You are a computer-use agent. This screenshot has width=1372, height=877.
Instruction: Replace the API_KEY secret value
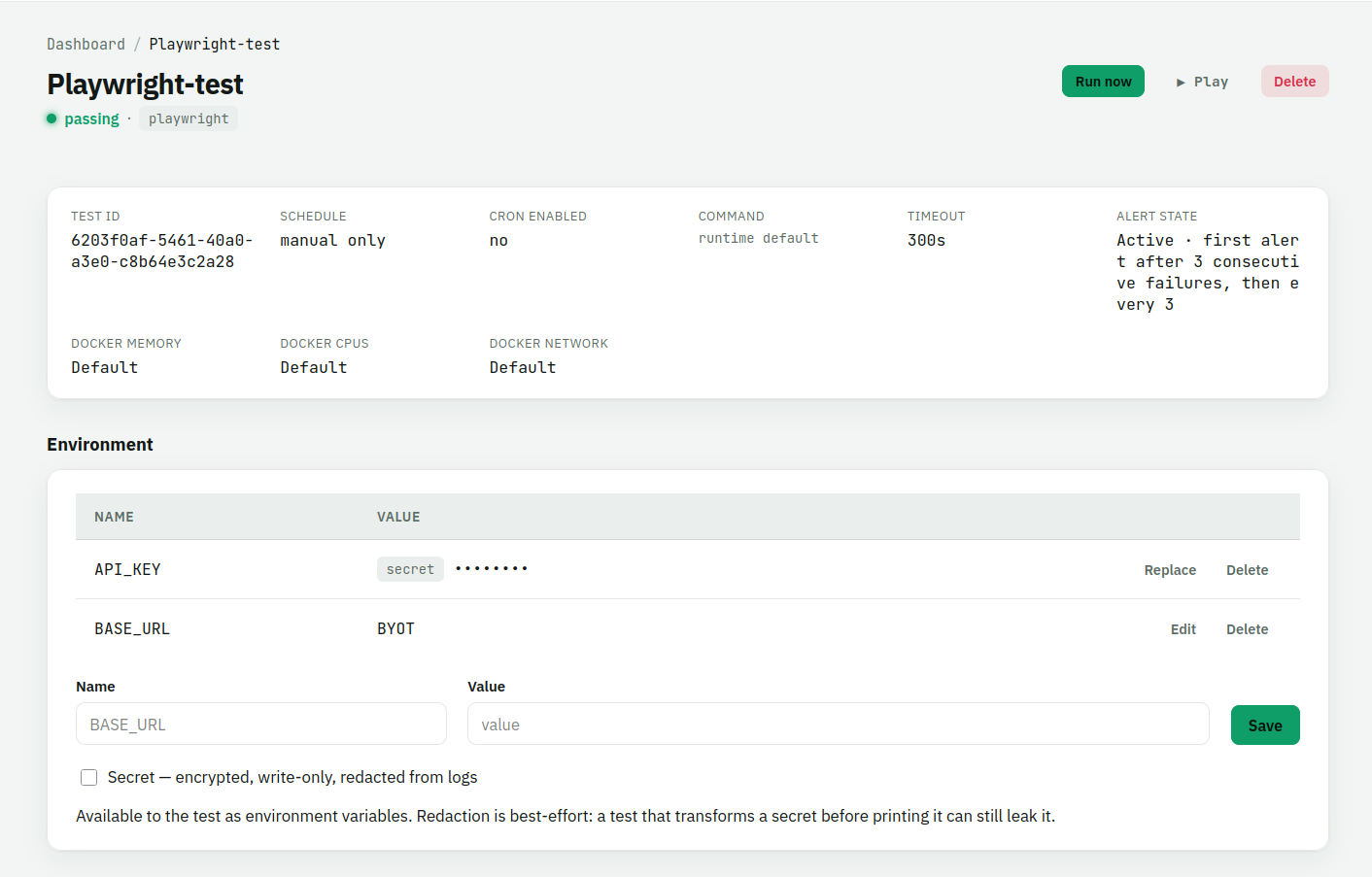click(1170, 570)
